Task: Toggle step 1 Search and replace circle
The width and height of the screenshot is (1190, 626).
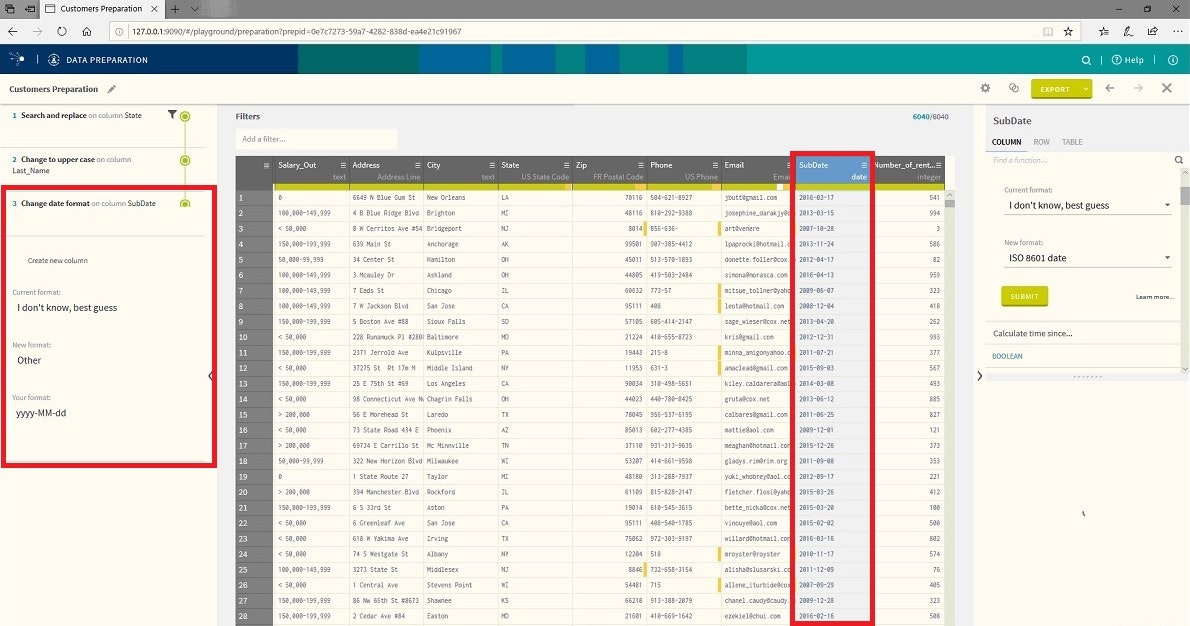Action: [185, 116]
